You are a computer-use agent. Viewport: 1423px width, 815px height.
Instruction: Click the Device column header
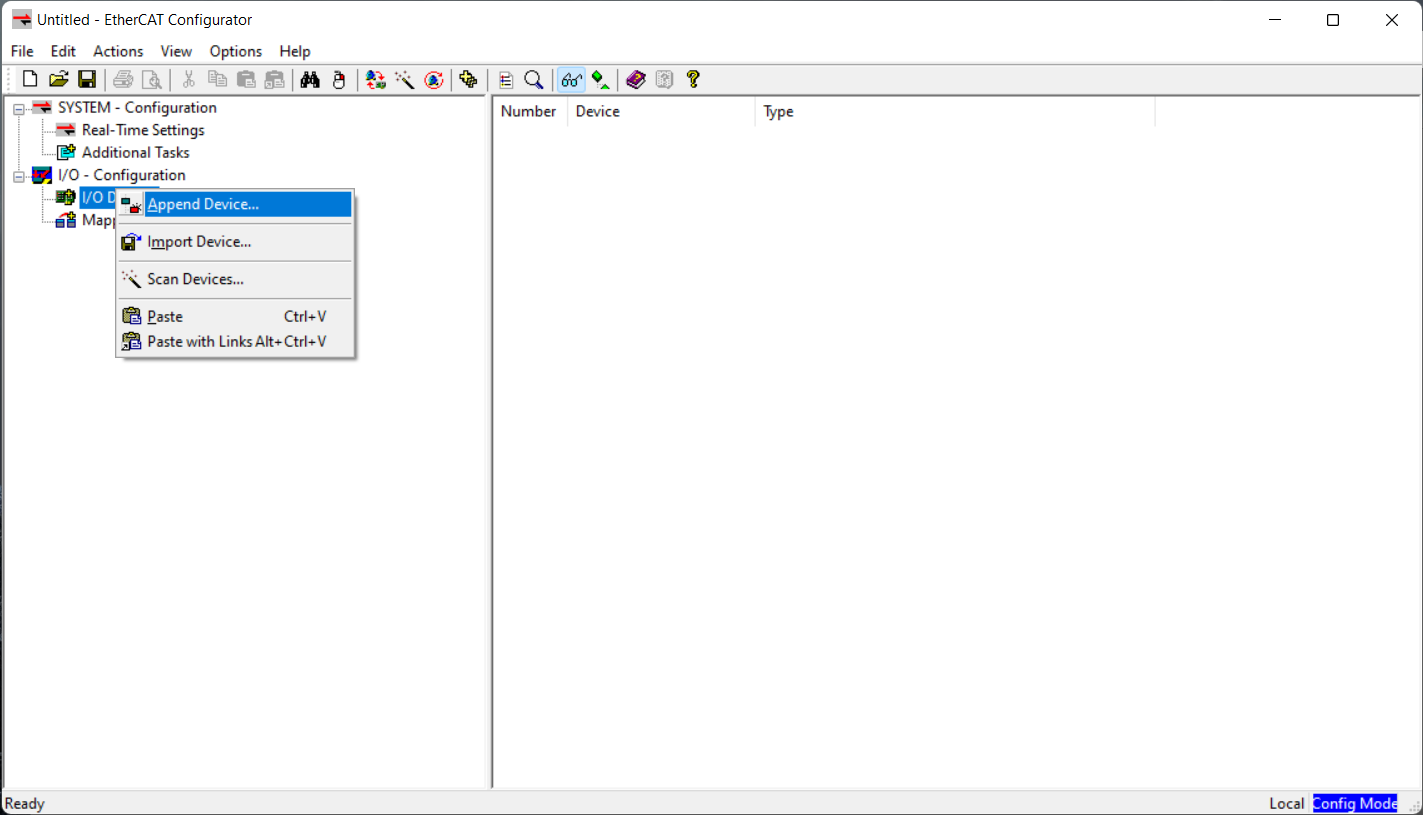(661, 111)
